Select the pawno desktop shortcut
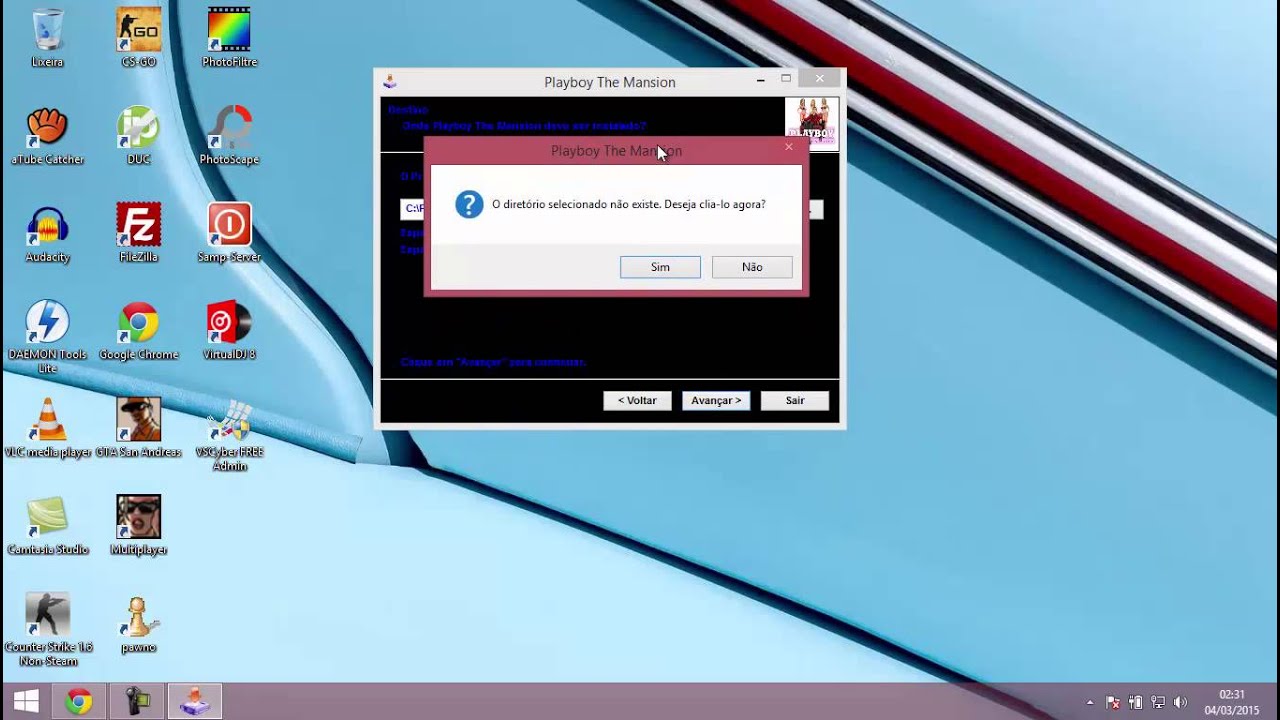Image resolution: width=1280 pixels, height=720 pixels. click(x=139, y=623)
